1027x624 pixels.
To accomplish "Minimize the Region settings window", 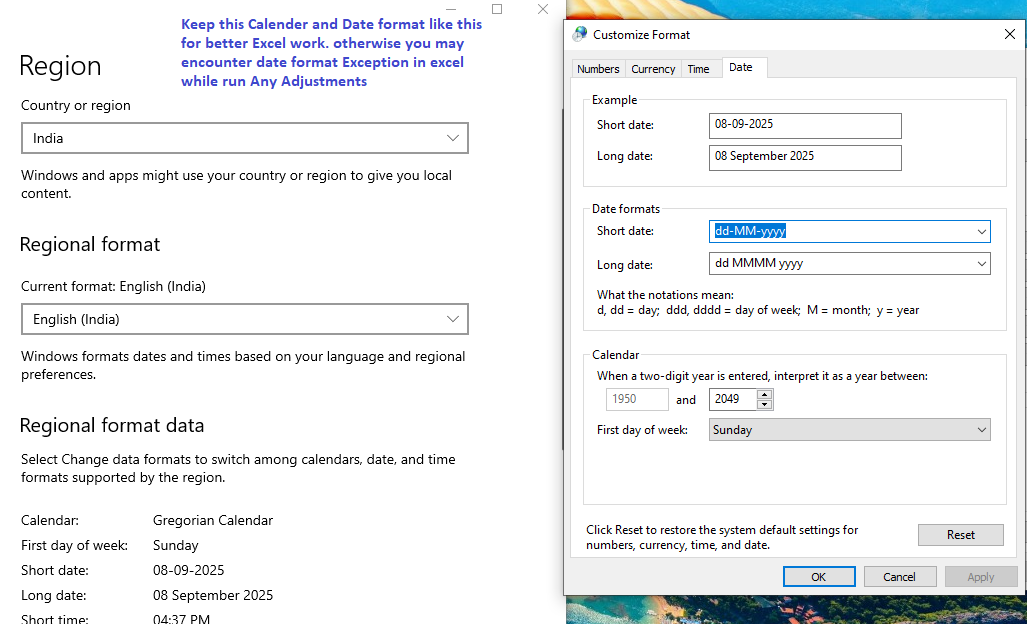I will tap(451, 9).
